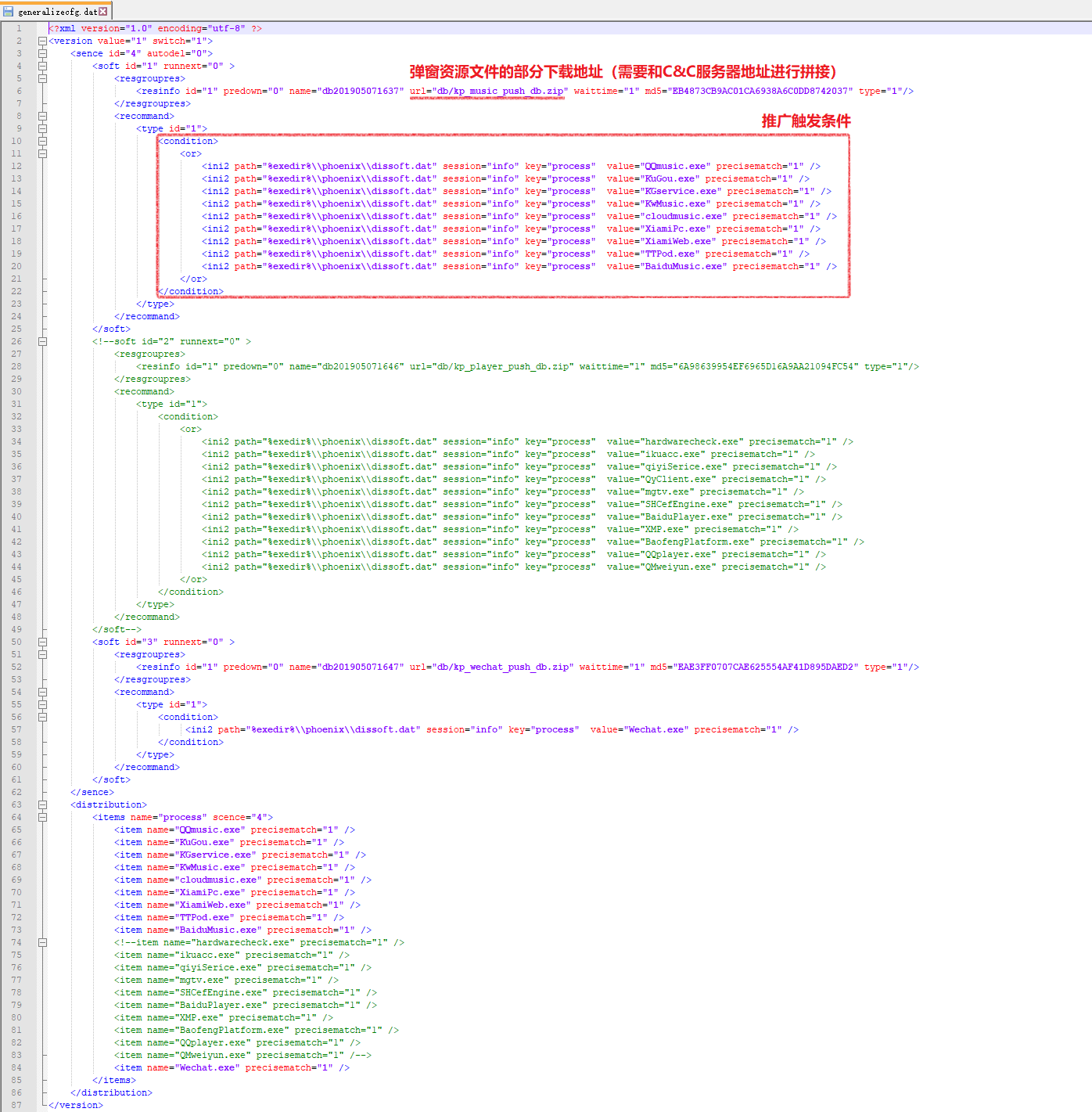Click the file icon on the generalizecfg.dat tab
The height and width of the screenshot is (1112, 1092).
[8, 11]
